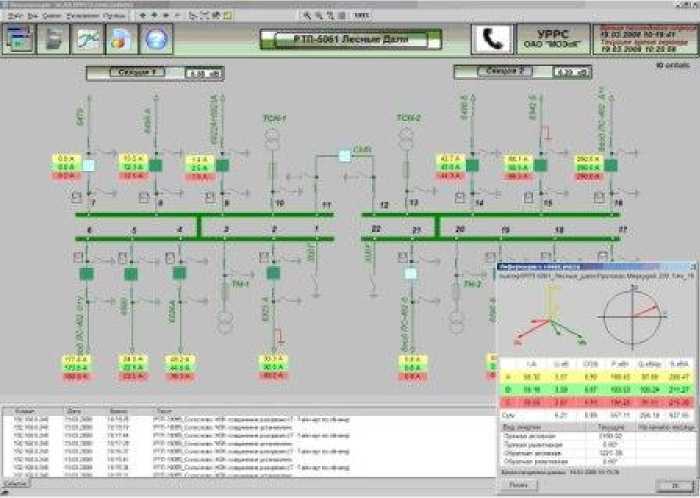Toggle the green breaker on feeder 16

tap(611, 166)
